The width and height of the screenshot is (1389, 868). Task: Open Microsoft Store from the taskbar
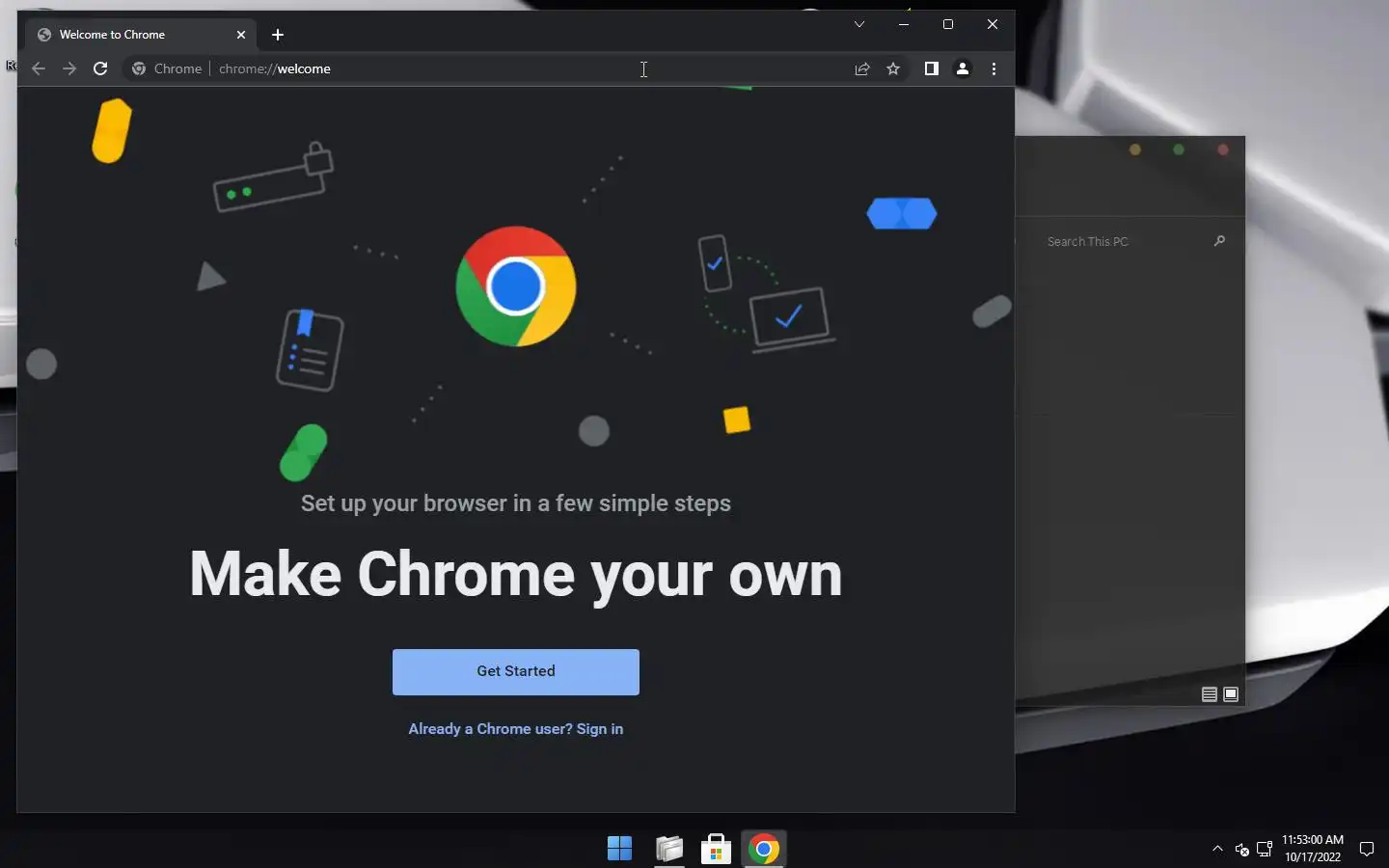point(716,849)
